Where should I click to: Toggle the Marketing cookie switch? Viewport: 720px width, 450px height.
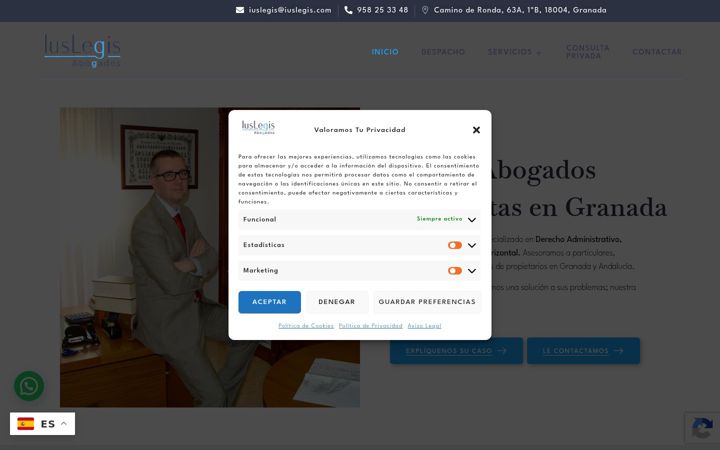point(455,271)
